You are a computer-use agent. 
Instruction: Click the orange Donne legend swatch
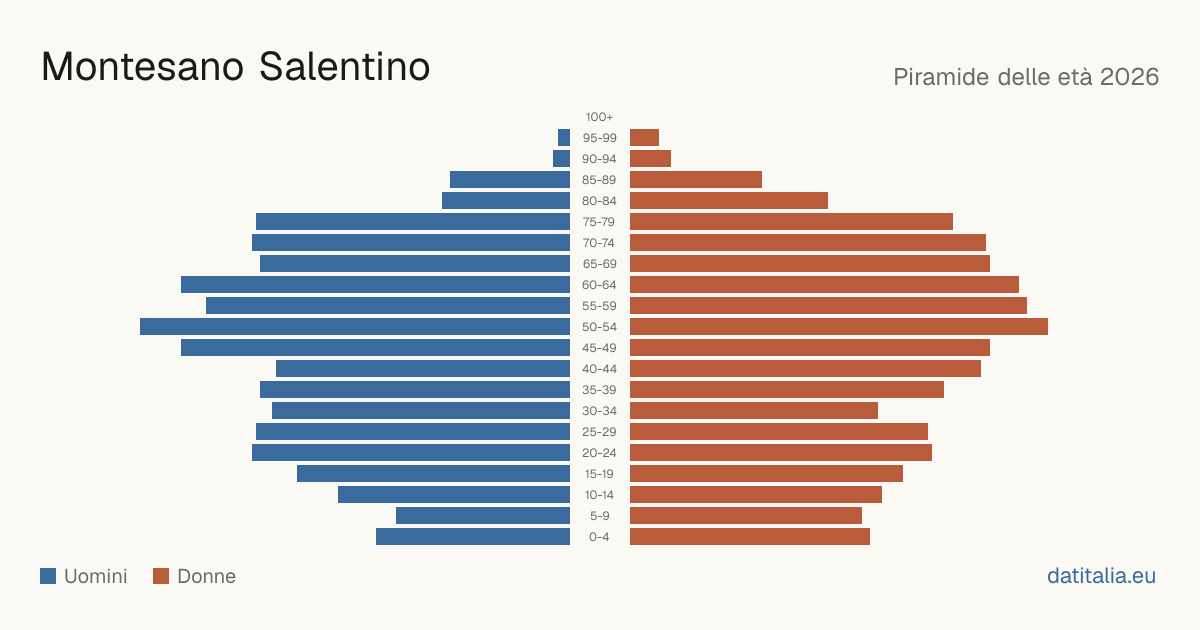(161, 576)
